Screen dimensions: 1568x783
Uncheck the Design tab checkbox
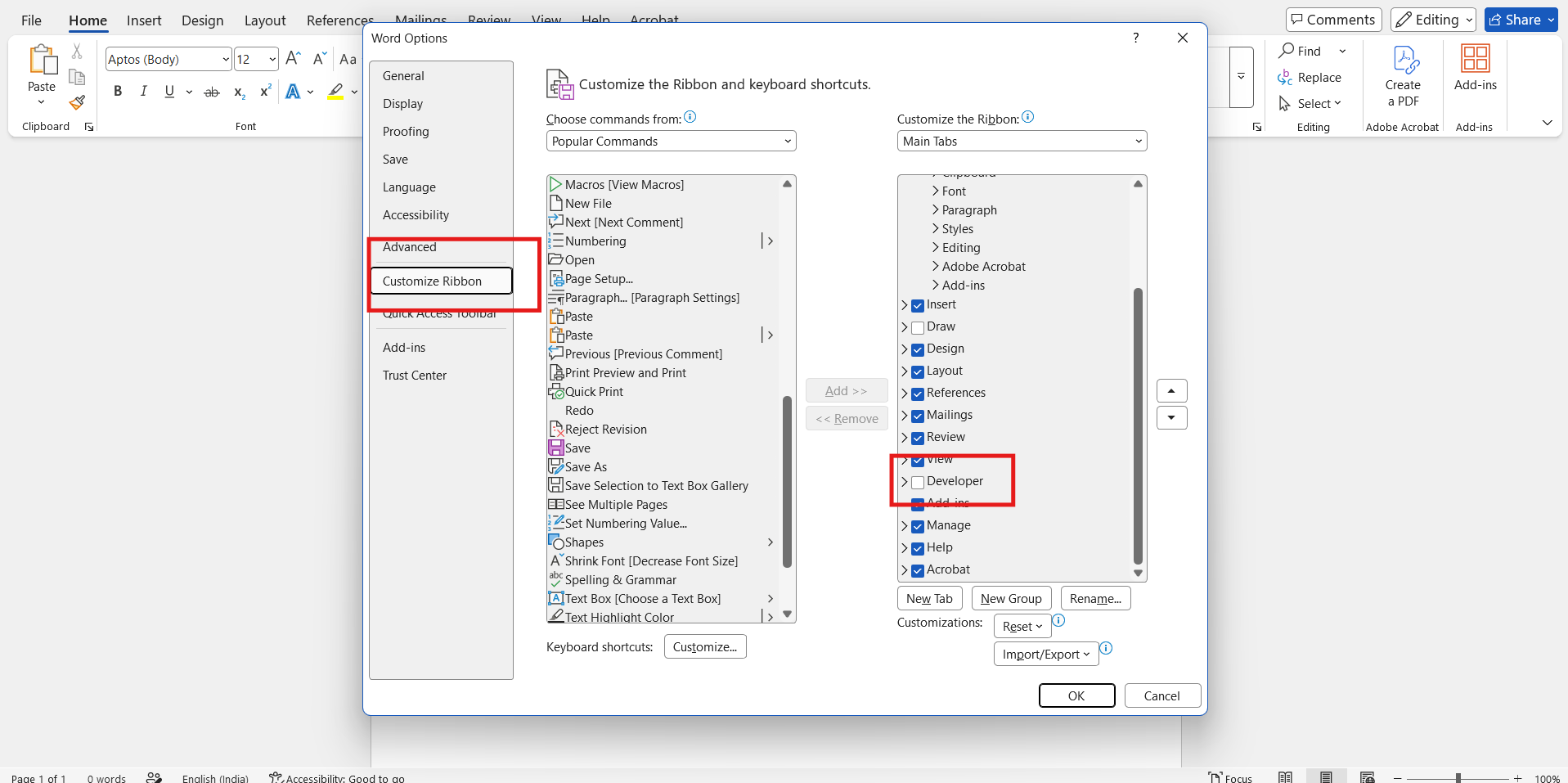click(918, 350)
